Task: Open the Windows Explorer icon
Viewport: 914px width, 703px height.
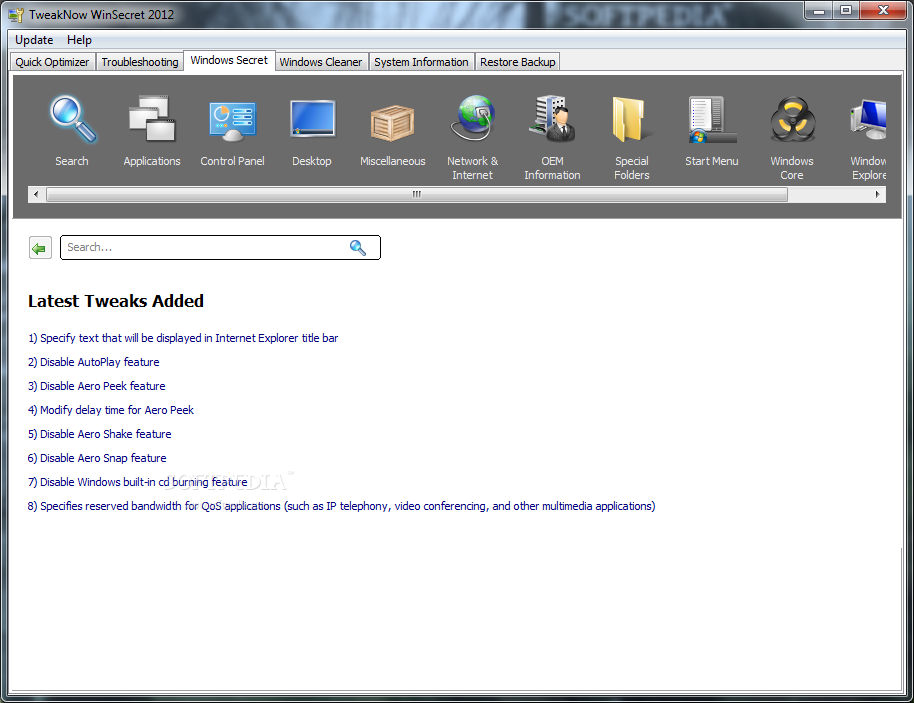Action: coord(868,119)
